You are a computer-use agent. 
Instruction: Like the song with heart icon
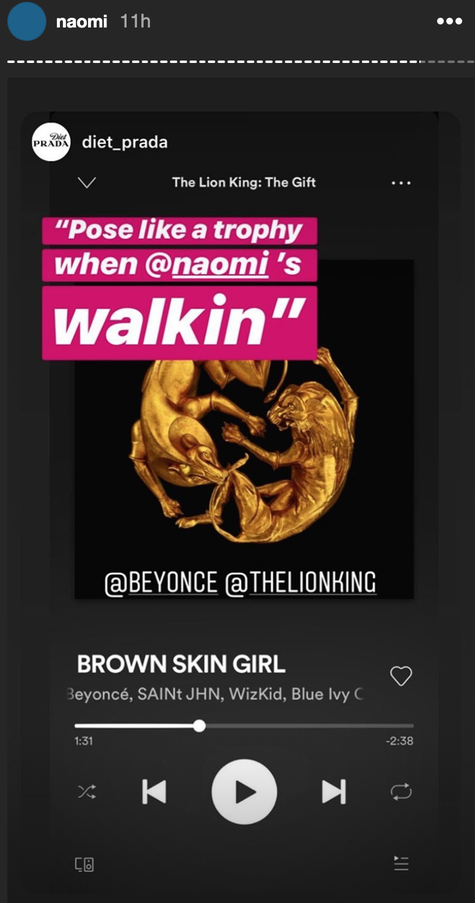click(x=401, y=676)
